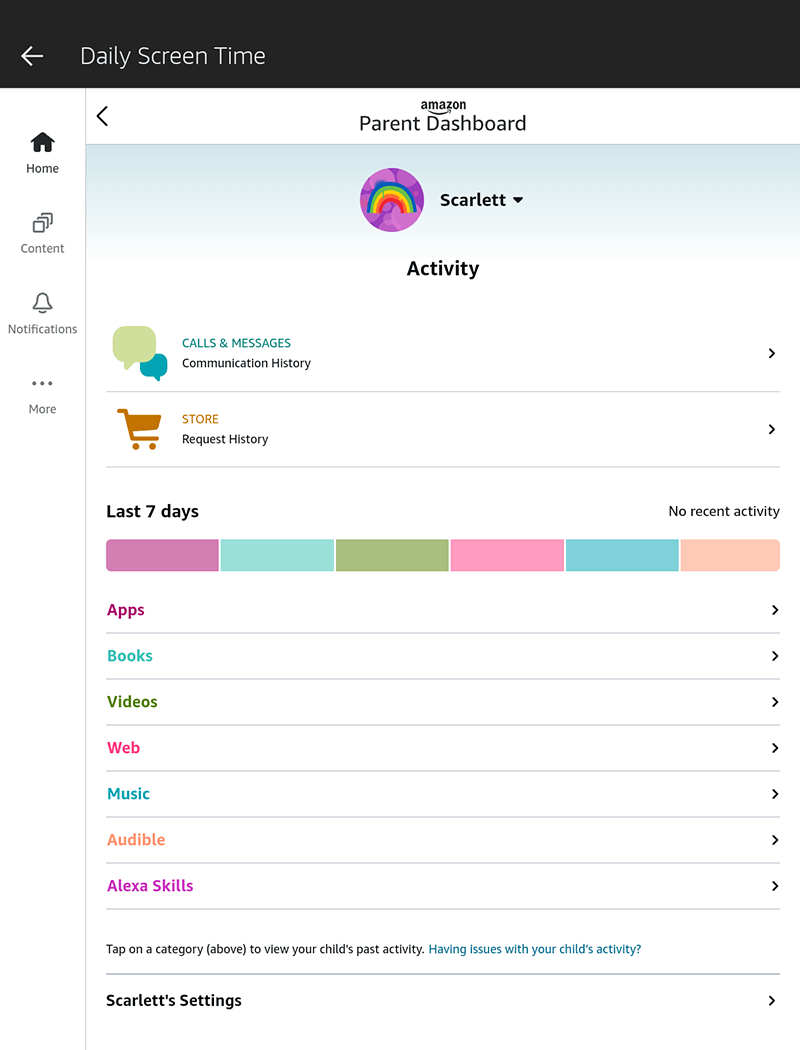Tap the back arrow in Daily Screen Time header
800x1050 pixels.
[32, 56]
